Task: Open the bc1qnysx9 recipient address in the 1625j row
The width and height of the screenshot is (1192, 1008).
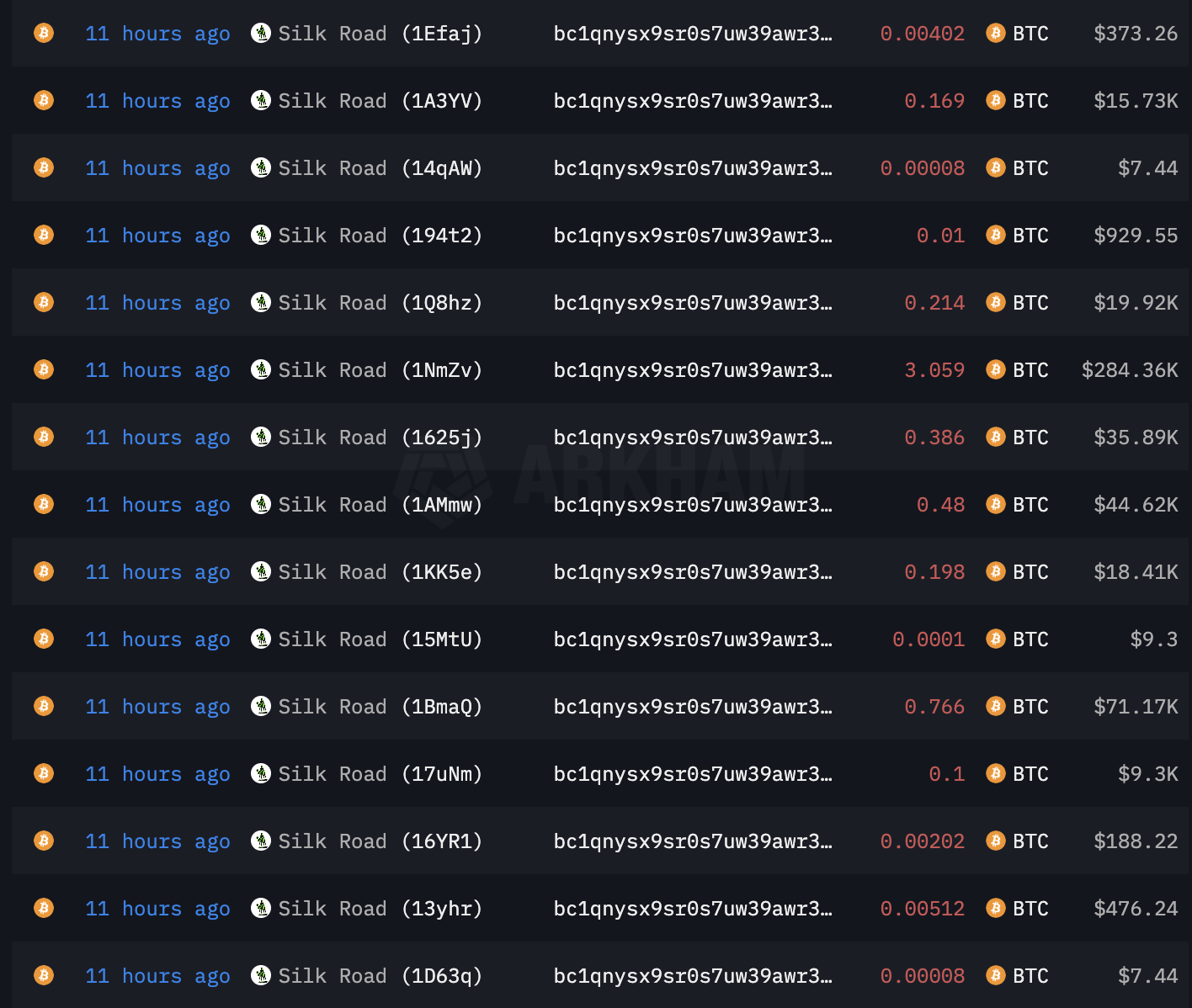Action: pos(692,438)
